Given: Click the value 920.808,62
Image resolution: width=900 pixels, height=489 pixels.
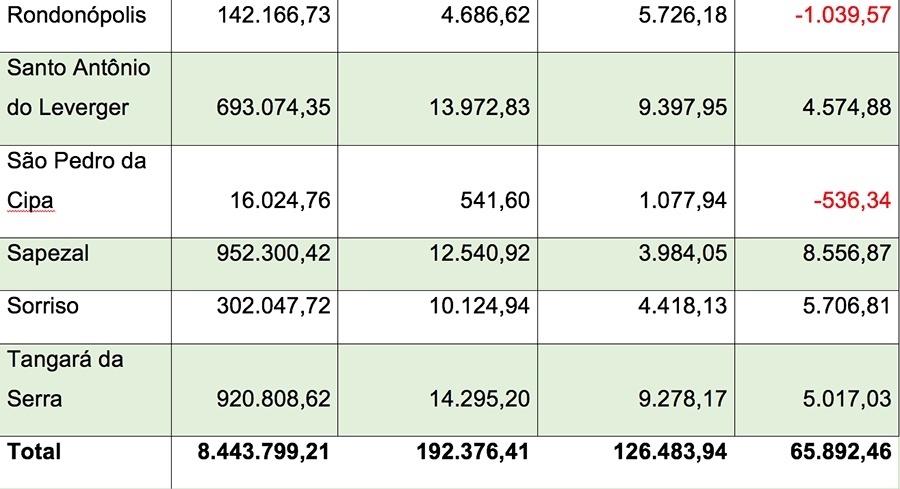Looking at the screenshot, I should tap(273, 399).
